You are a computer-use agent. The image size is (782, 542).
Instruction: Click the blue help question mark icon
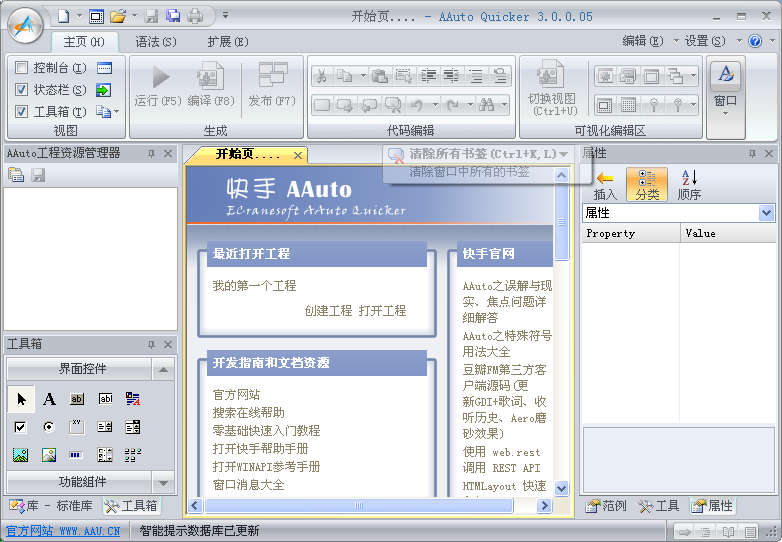point(755,41)
